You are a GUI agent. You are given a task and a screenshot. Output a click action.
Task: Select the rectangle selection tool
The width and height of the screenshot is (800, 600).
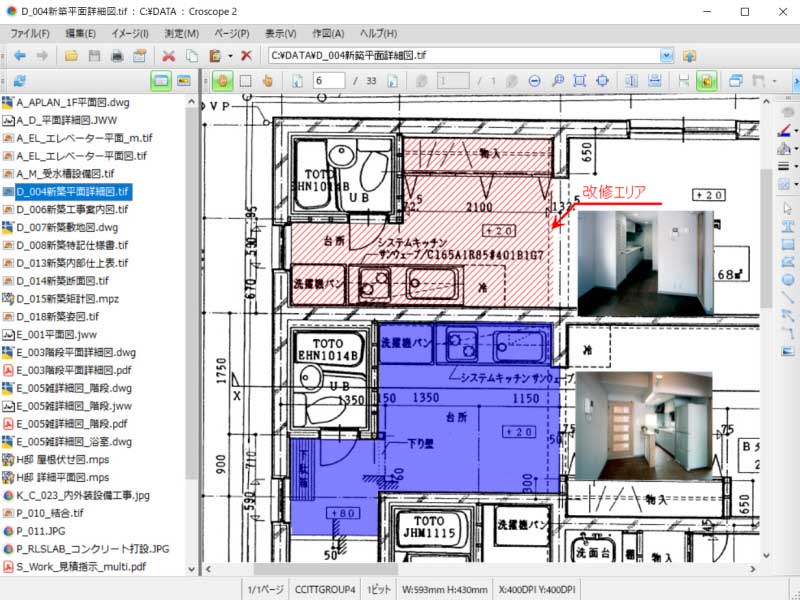(244, 81)
